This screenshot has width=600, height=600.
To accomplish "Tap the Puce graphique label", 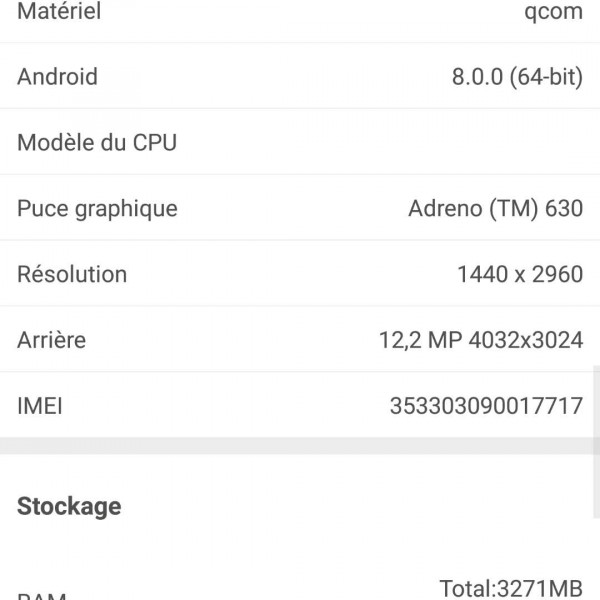I will point(97,209).
